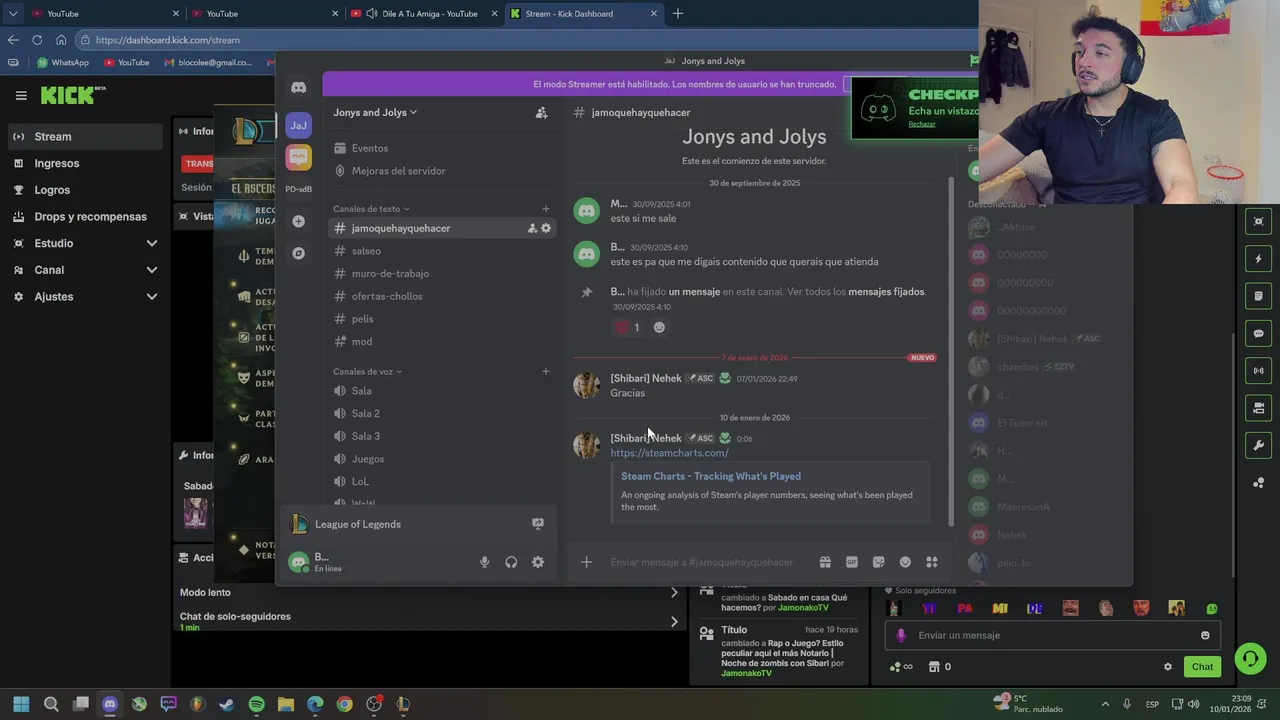Image resolution: width=1280 pixels, height=720 pixels.
Task: Open Kick chat settings gear
Action: [x=1167, y=667]
